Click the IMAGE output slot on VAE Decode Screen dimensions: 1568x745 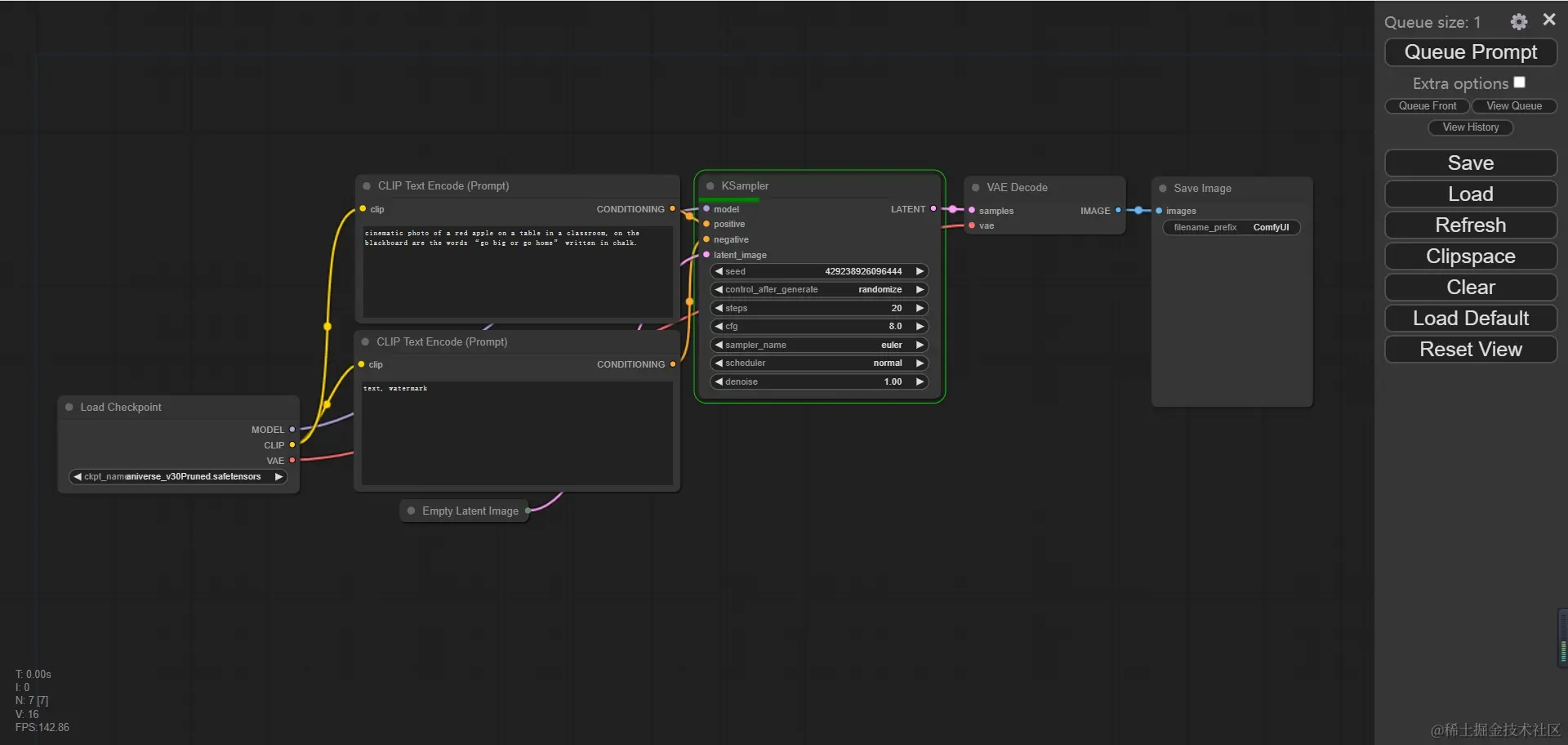[x=1118, y=211]
